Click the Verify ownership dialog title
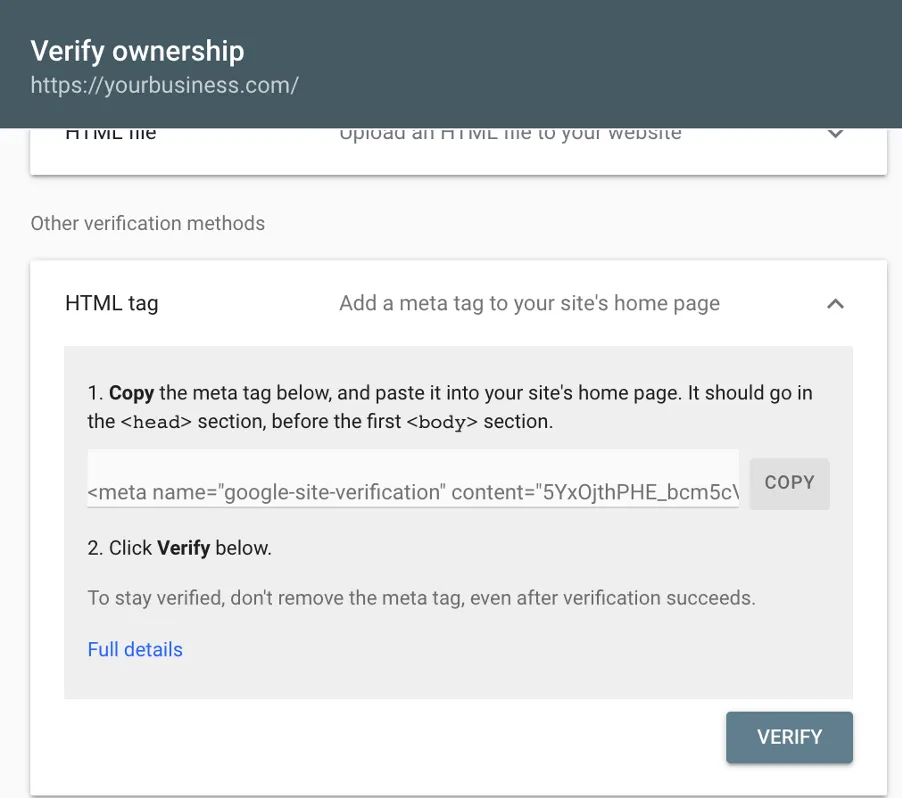The image size is (902, 798). pyautogui.click(x=137, y=51)
